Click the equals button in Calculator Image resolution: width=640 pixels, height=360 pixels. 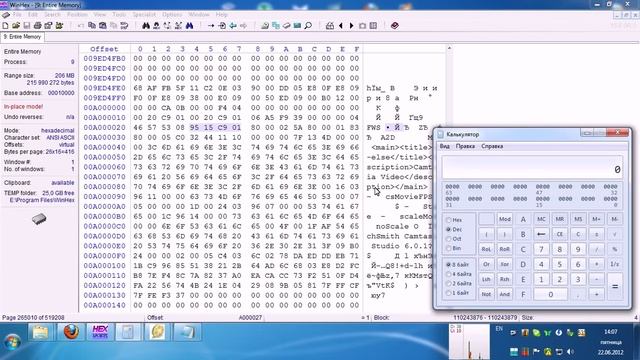point(615,287)
